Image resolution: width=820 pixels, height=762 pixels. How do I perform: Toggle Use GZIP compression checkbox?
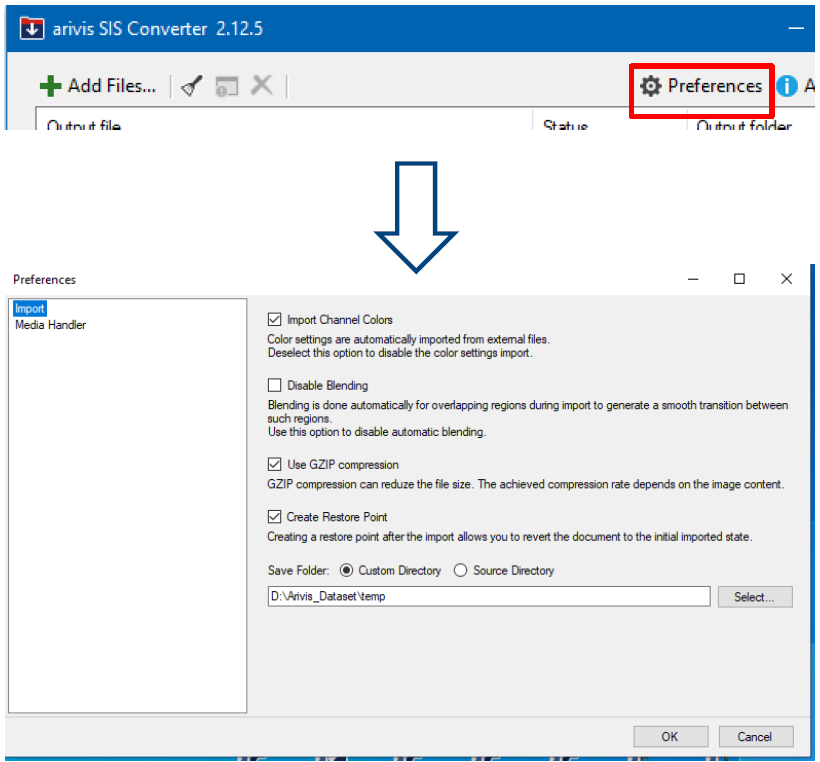tap(275, 465)
